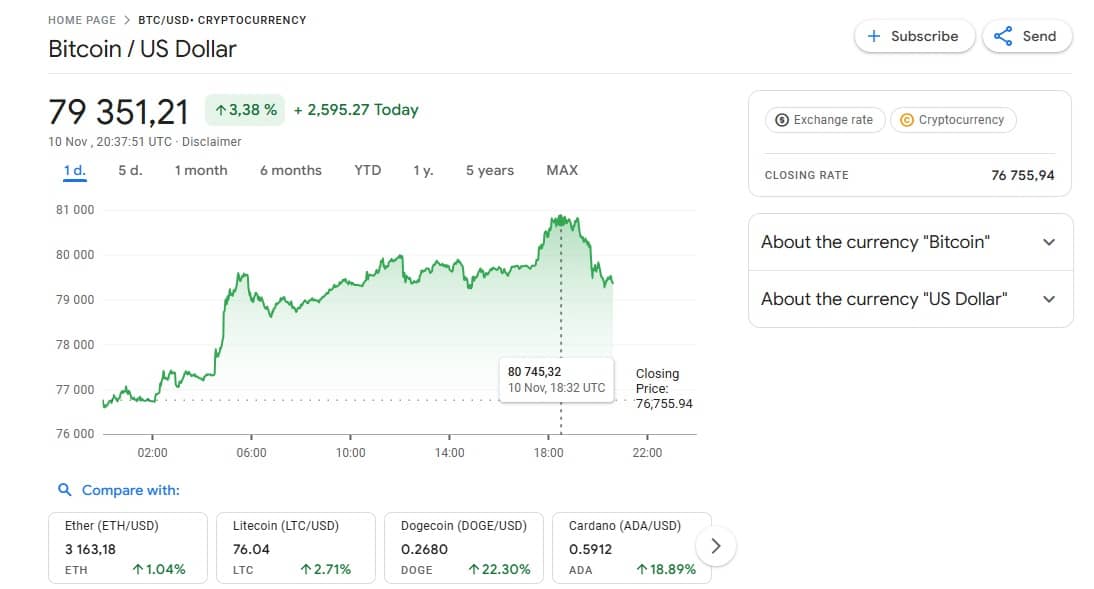The width and height of the screenshot is (1094, 589).
Task: Click Ether's 1.04% change value
Action: click(159, 569)
